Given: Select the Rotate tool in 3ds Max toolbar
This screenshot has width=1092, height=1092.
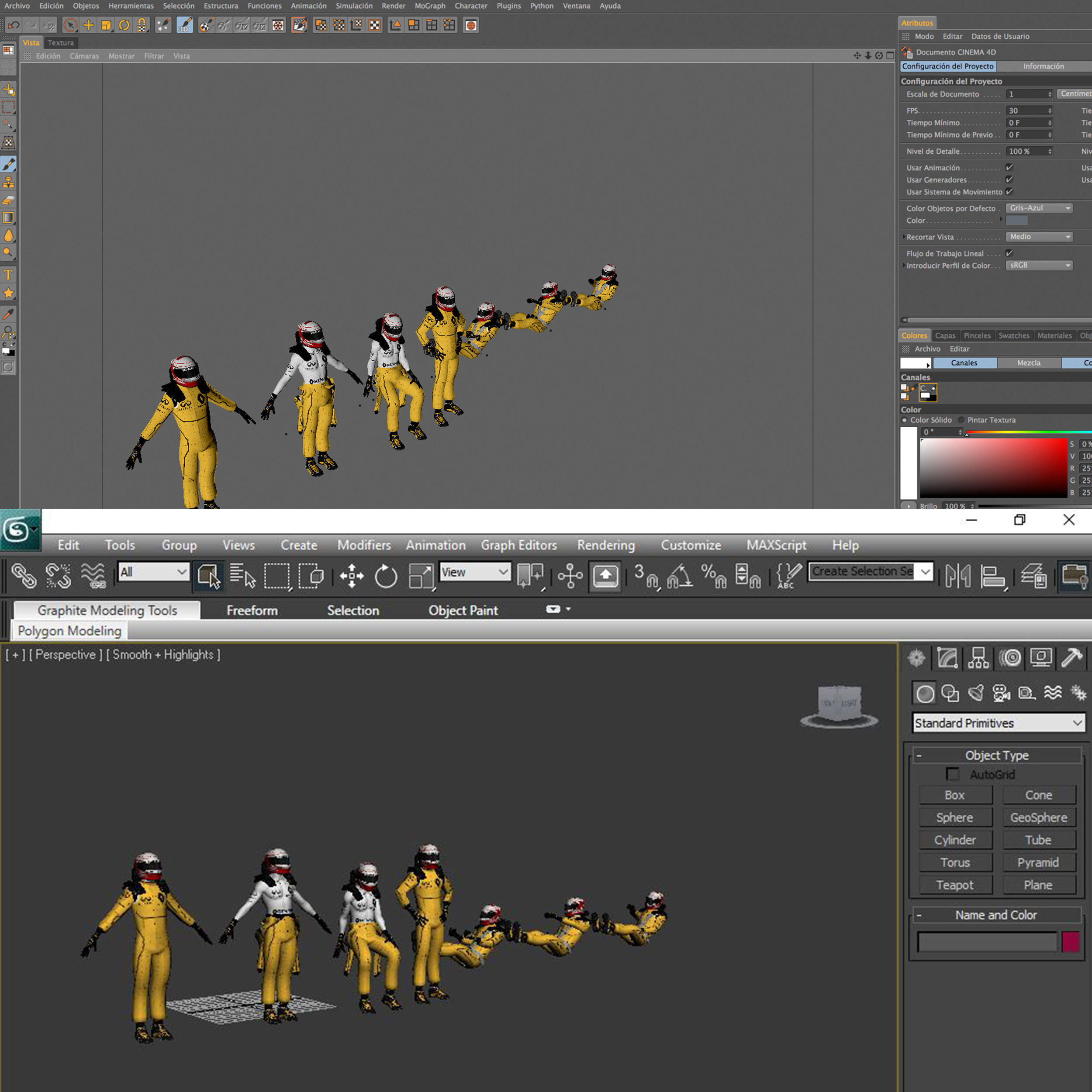Looking at the screenshot, I should tap(386, 576).
